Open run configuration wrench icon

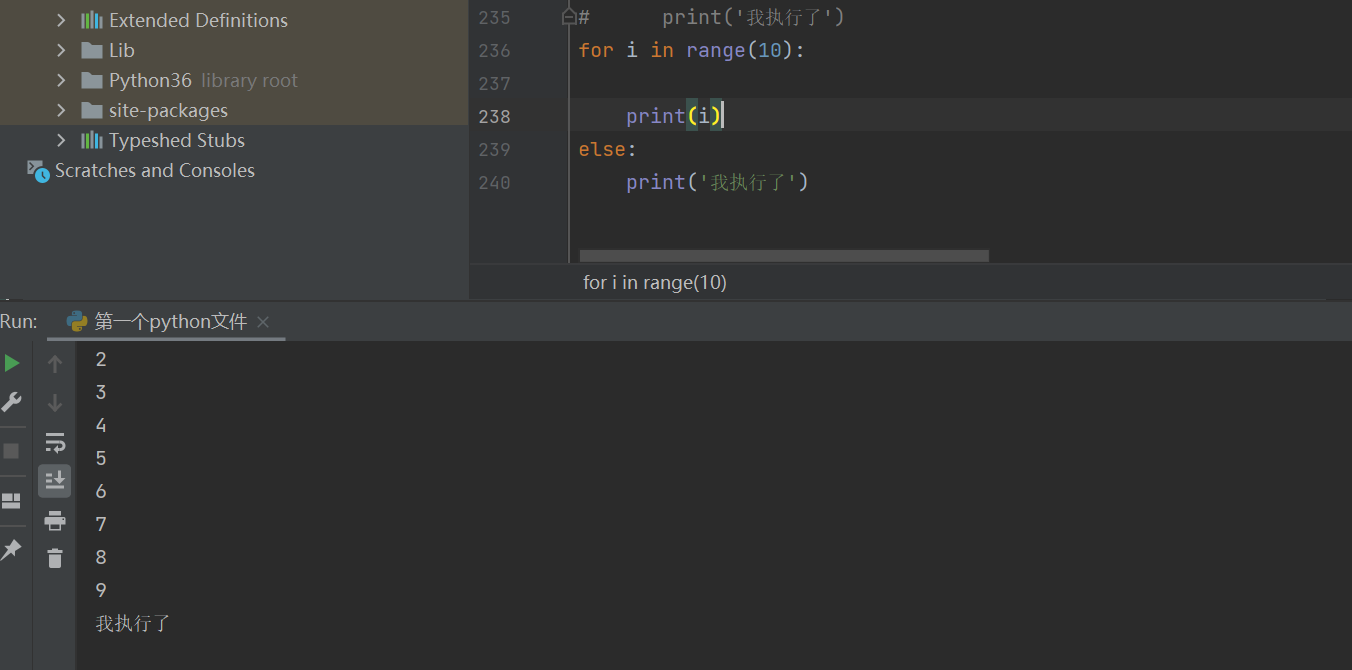click(x=12, y=402)
